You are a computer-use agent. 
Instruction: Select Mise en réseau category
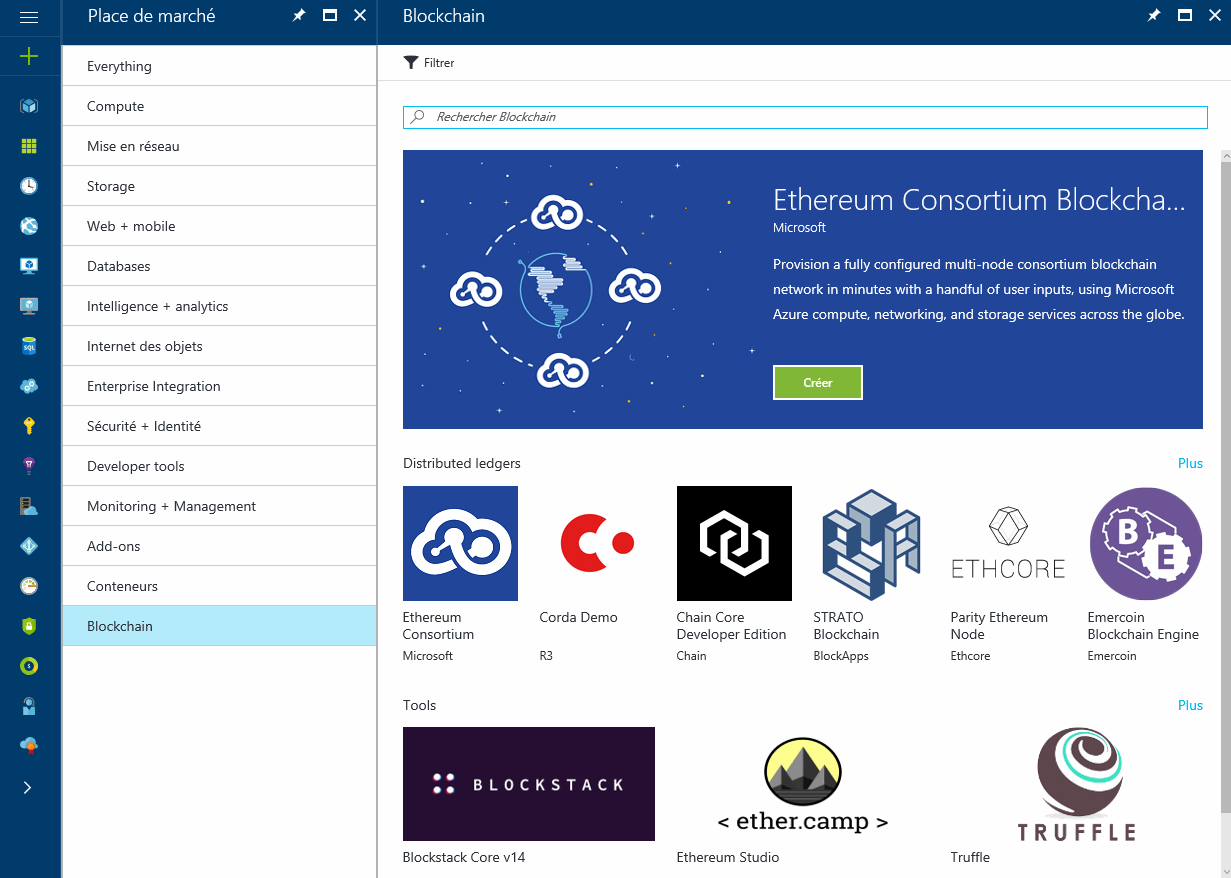point(219,146)
